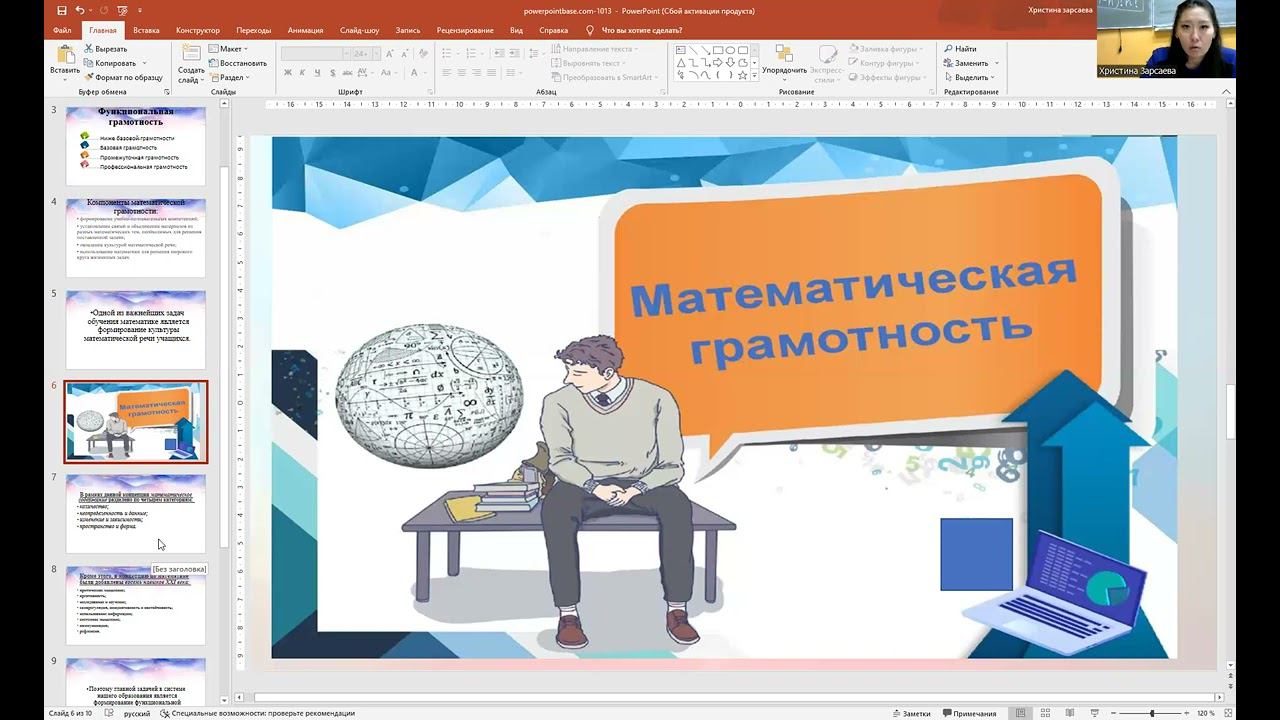
Task: Select the rectangle shape in shapes gallery
Action: click(x=718, y=50)
